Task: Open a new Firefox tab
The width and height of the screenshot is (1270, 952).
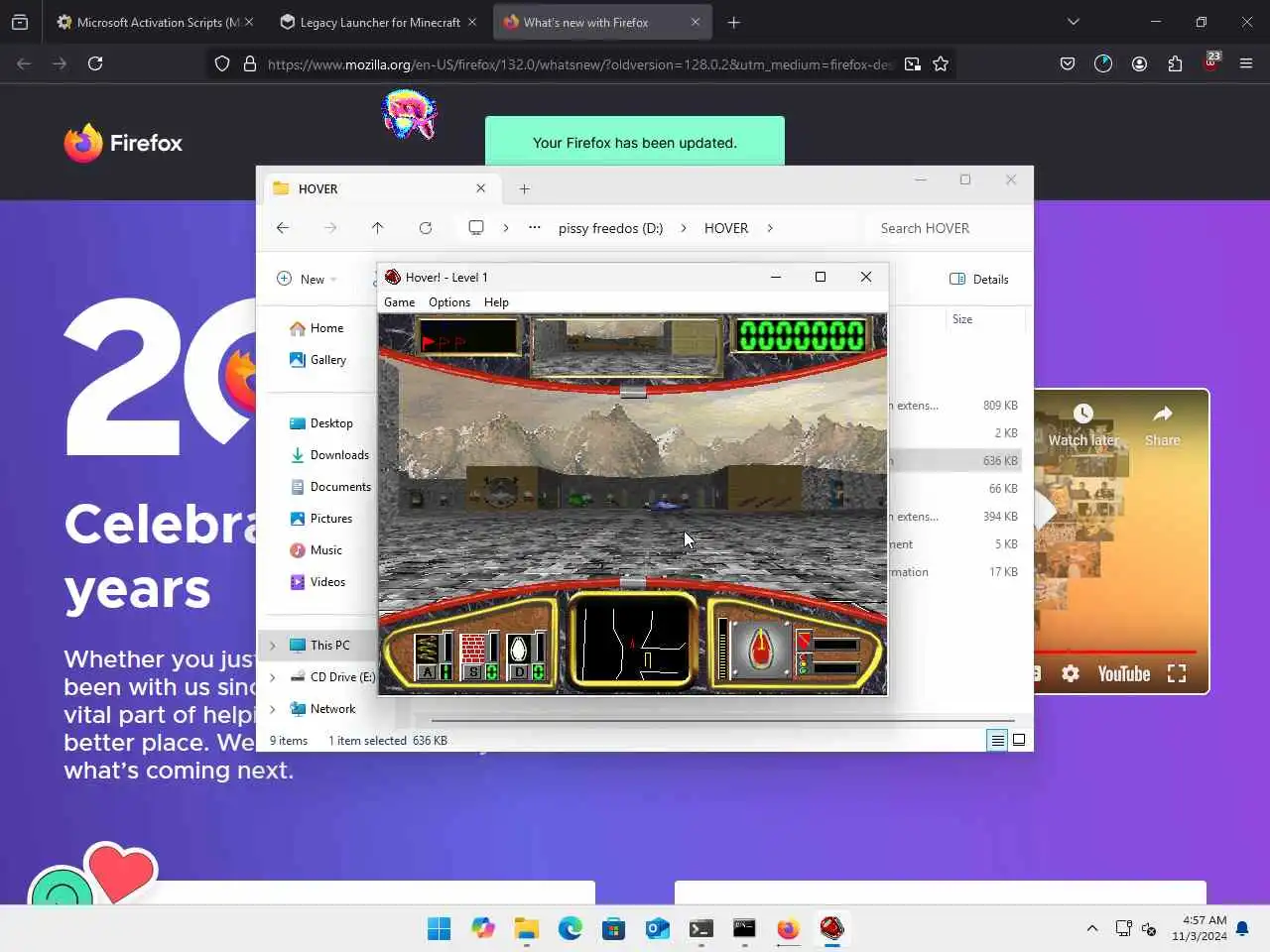Action: pyautogui.click(x=734, y=22)
